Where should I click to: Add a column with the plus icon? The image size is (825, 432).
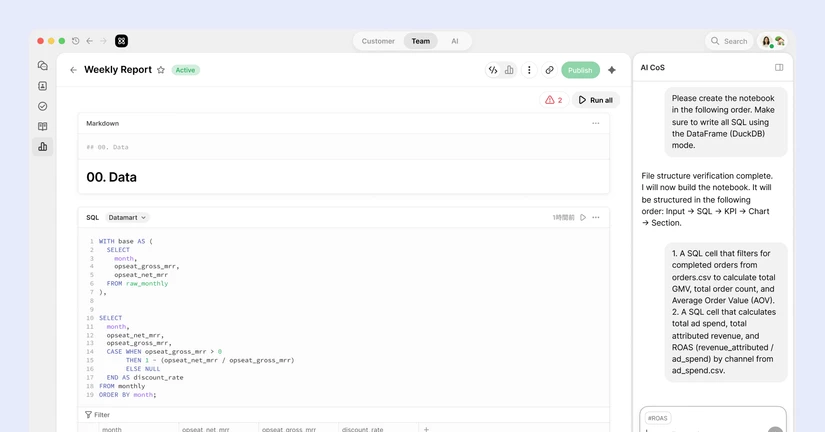coord(426,429)
